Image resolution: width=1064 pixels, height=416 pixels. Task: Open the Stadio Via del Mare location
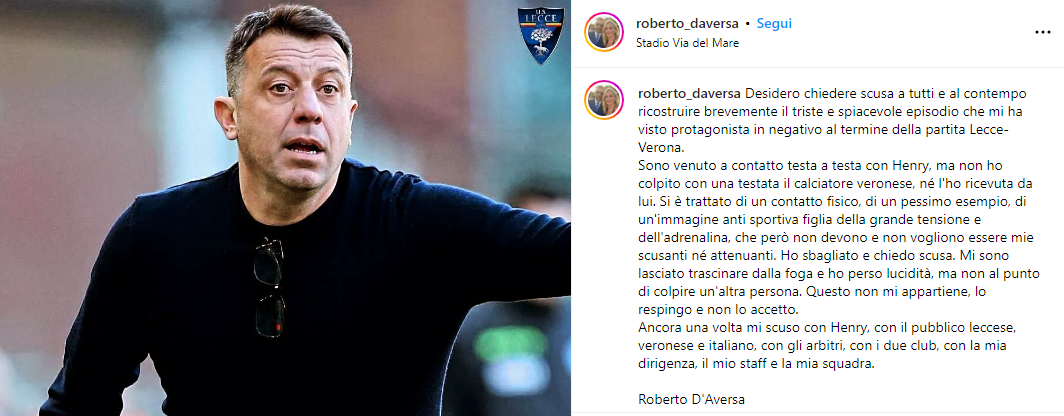pos(687,43)
